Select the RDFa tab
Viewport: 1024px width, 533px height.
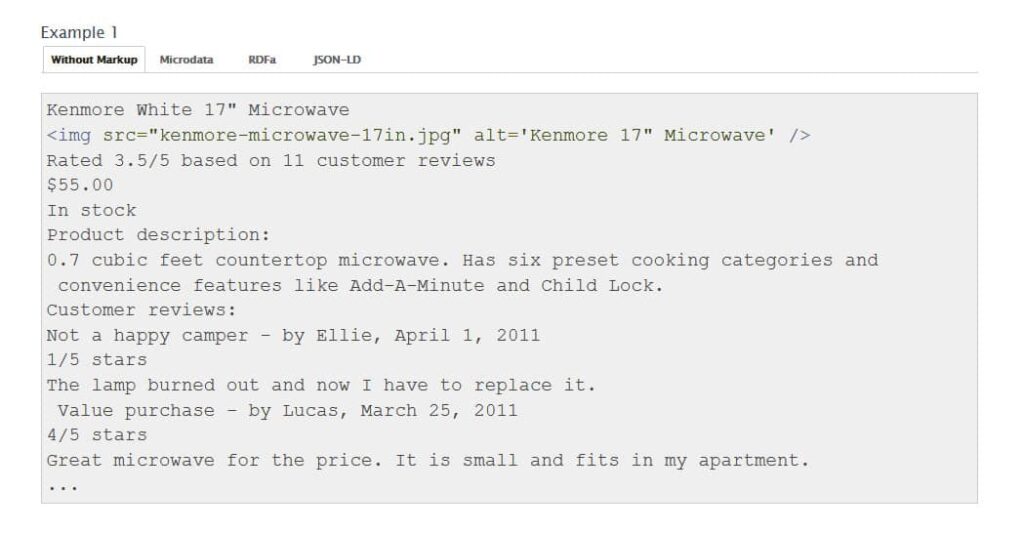click(262, 60)
